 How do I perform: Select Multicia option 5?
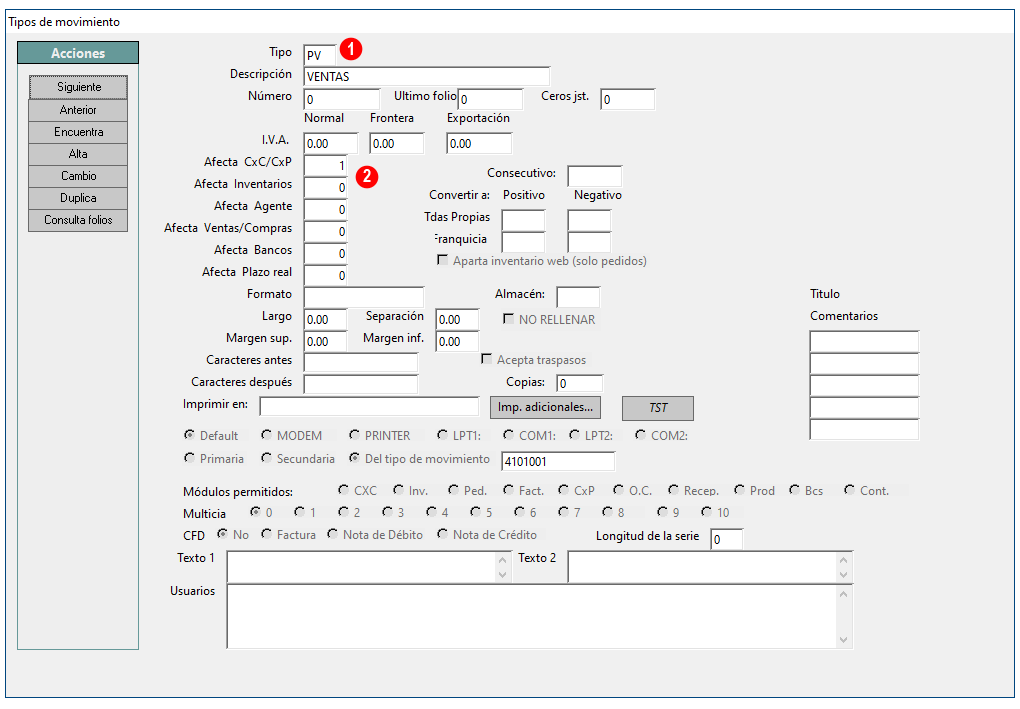[475, 512]
